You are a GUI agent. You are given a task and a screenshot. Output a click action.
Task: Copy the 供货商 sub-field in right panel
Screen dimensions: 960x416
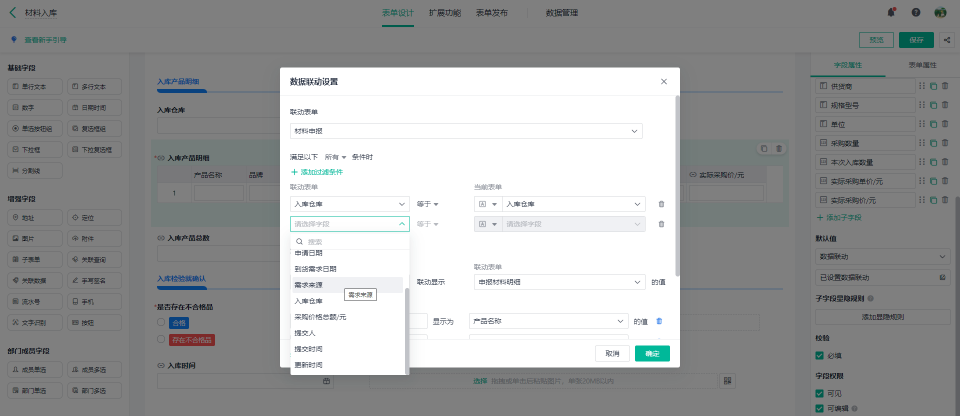coord(933,86)
